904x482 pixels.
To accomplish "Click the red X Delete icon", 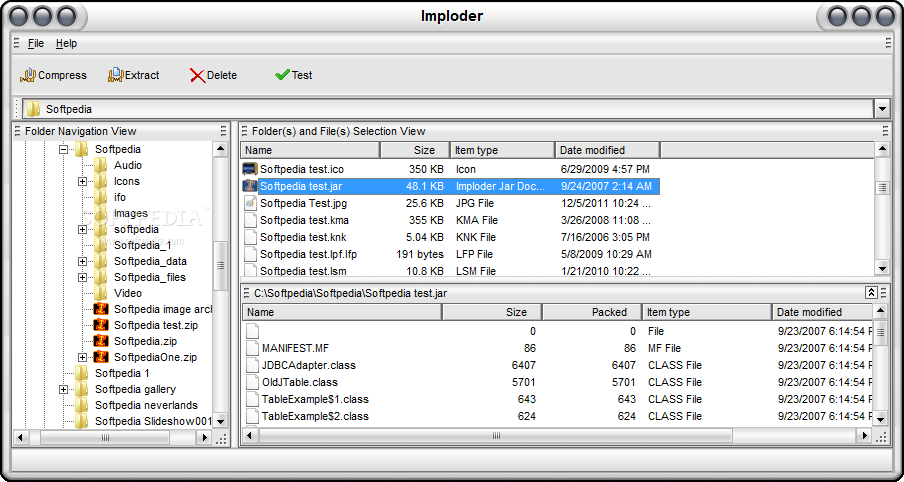I will (x=198, y=76).
